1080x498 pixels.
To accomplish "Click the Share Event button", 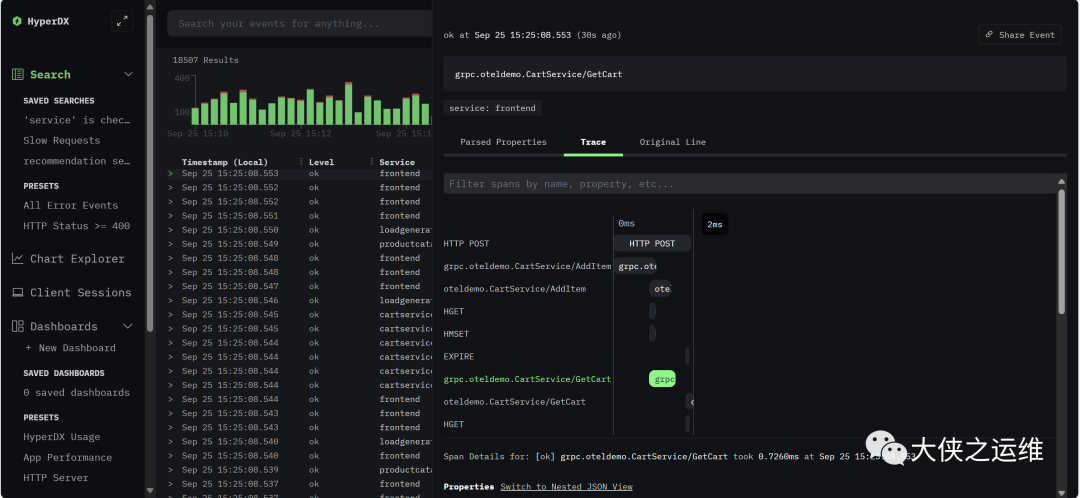I will point(1019,35).
